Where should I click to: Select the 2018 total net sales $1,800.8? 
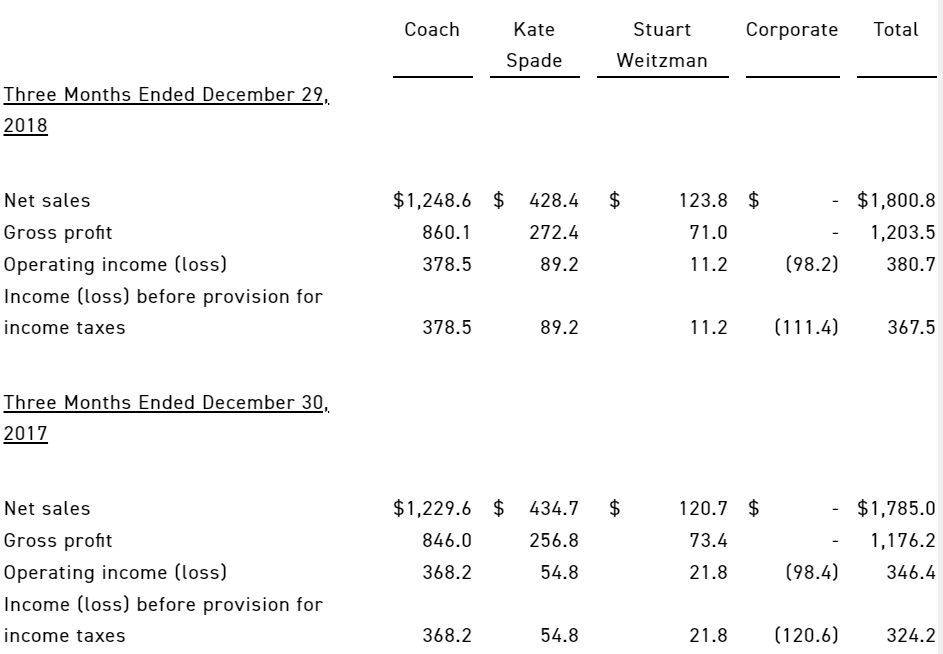[896, 200]
